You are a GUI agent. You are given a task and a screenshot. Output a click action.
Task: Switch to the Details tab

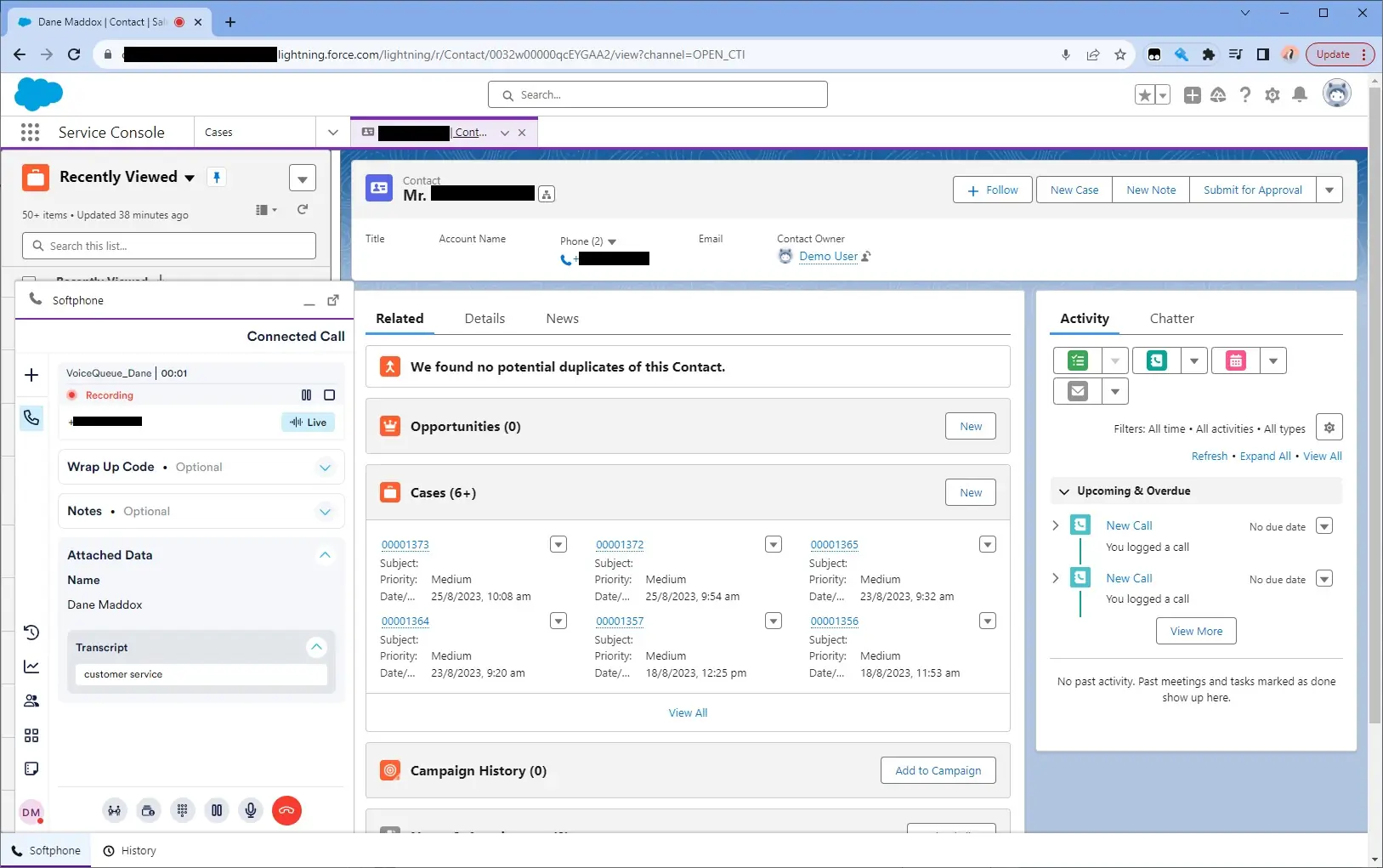(x=485, y=319)
